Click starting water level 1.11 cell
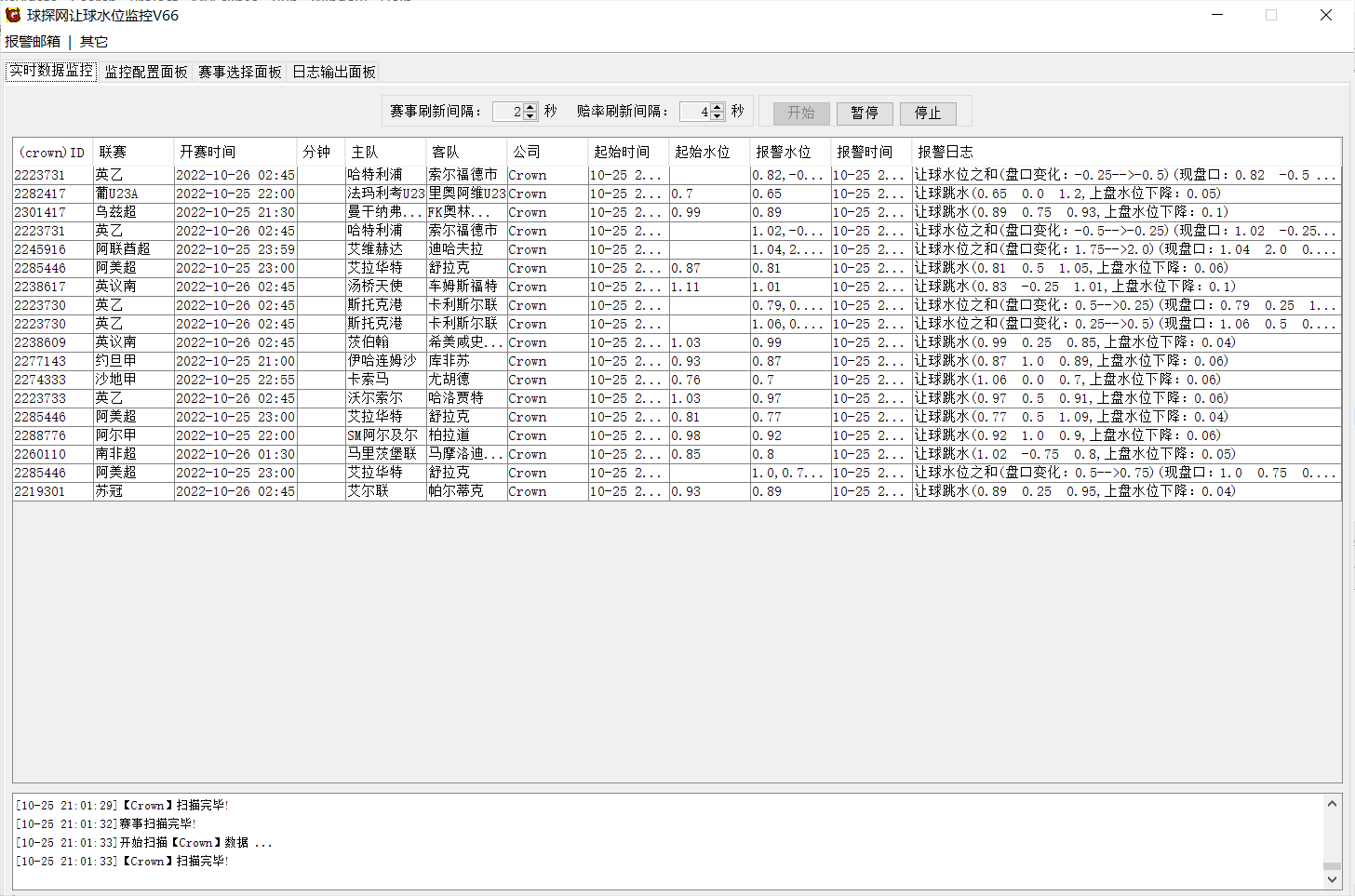 coord(709,287)
